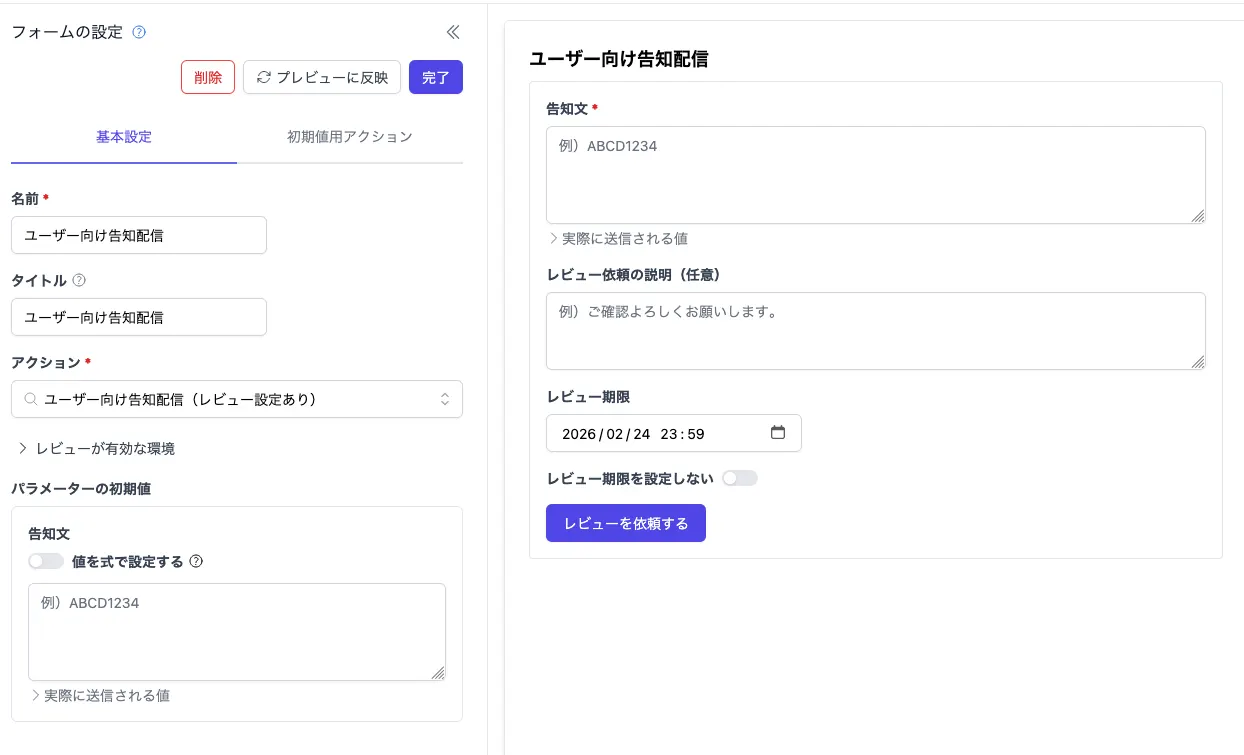This screenshot has height=755, width=1244.
Task: Click the レビュー期限 date-time field
Action: [674, 433]
